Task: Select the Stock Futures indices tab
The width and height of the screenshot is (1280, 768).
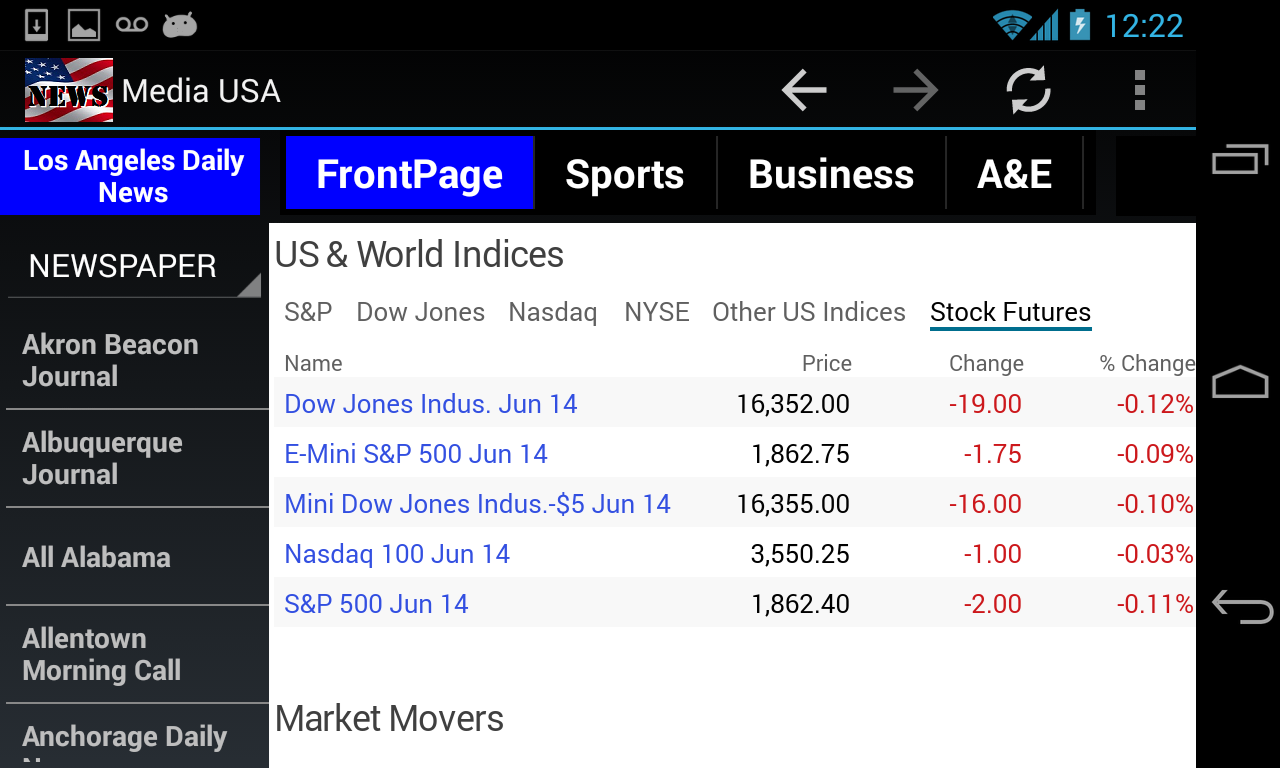Action: tap(1010, 313)
